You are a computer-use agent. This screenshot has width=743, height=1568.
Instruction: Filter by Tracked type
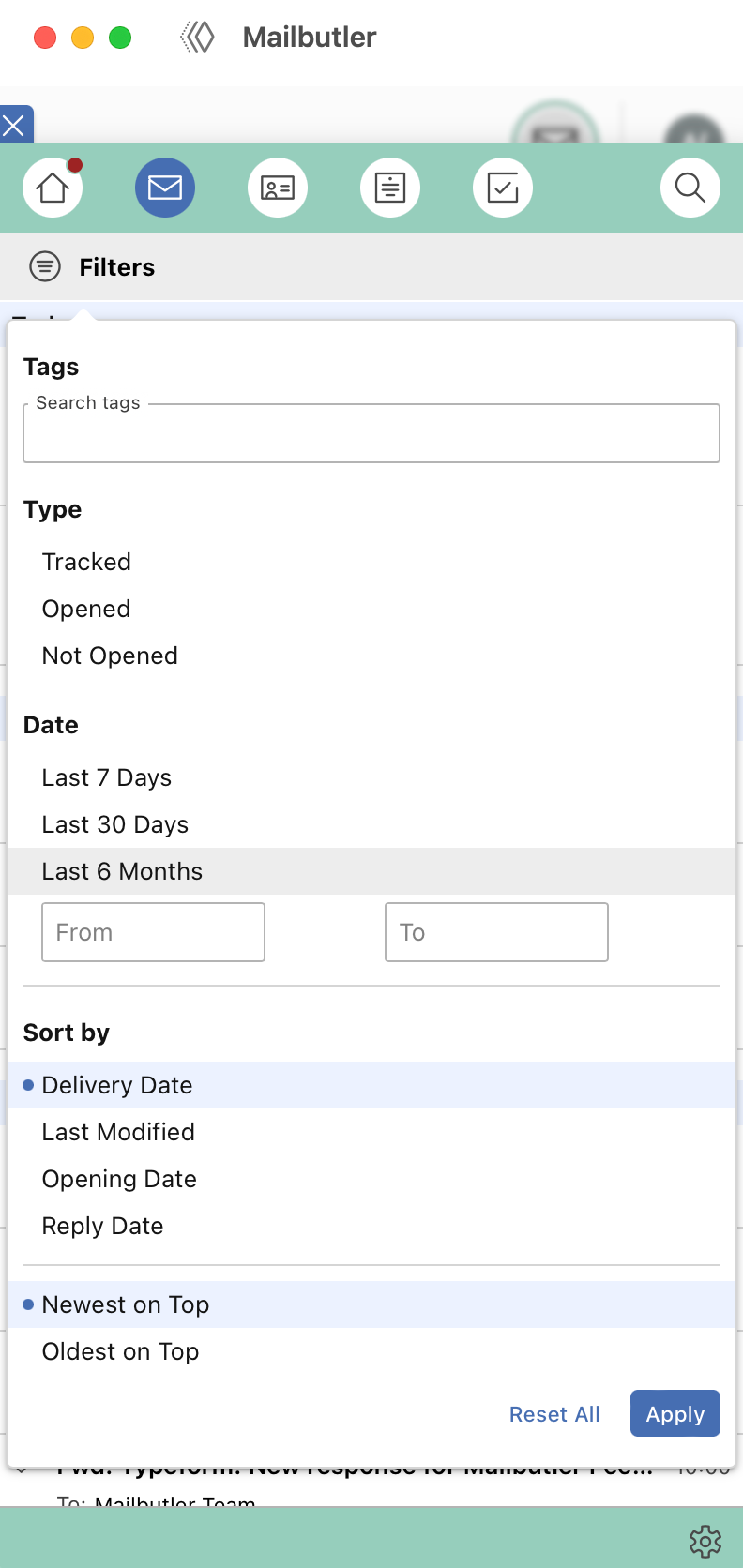point(371,562)
